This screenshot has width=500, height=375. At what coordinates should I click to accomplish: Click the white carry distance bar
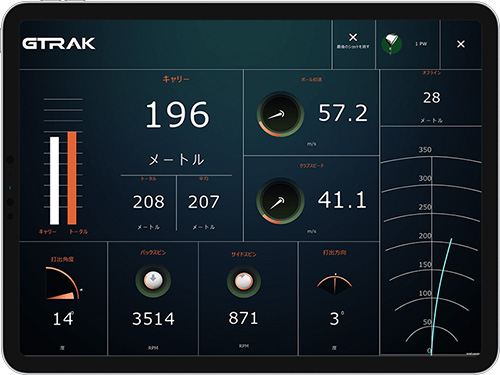pyautogui.click(x=54, y=180)
